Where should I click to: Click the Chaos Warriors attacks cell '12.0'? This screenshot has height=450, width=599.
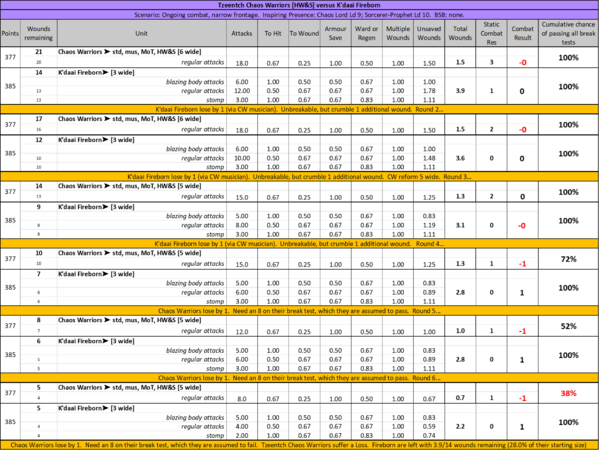click(x=242, y=332)
